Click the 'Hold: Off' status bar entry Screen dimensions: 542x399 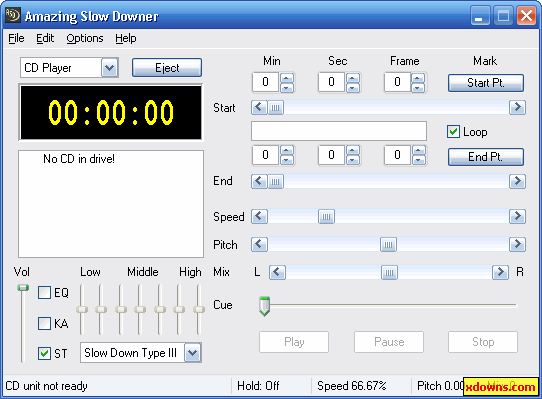tap(258, 386)
